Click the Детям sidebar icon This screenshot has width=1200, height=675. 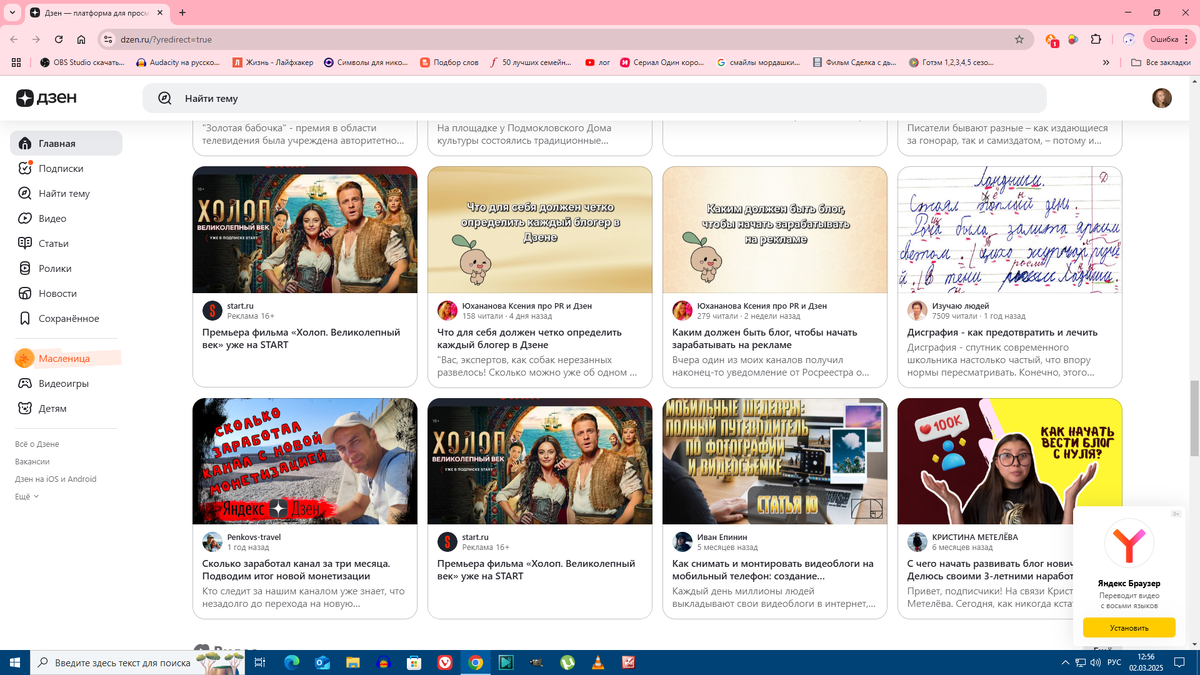[26, 408]
